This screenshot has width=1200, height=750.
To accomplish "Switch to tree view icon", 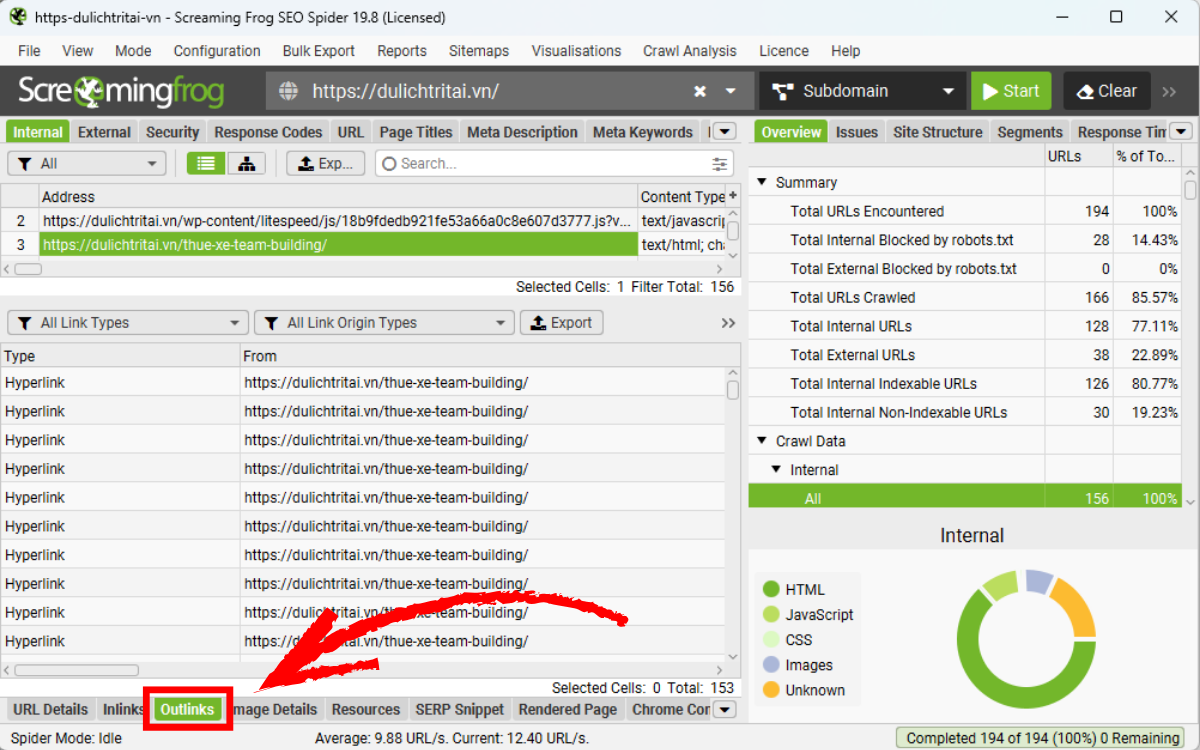I will (246, 164).
